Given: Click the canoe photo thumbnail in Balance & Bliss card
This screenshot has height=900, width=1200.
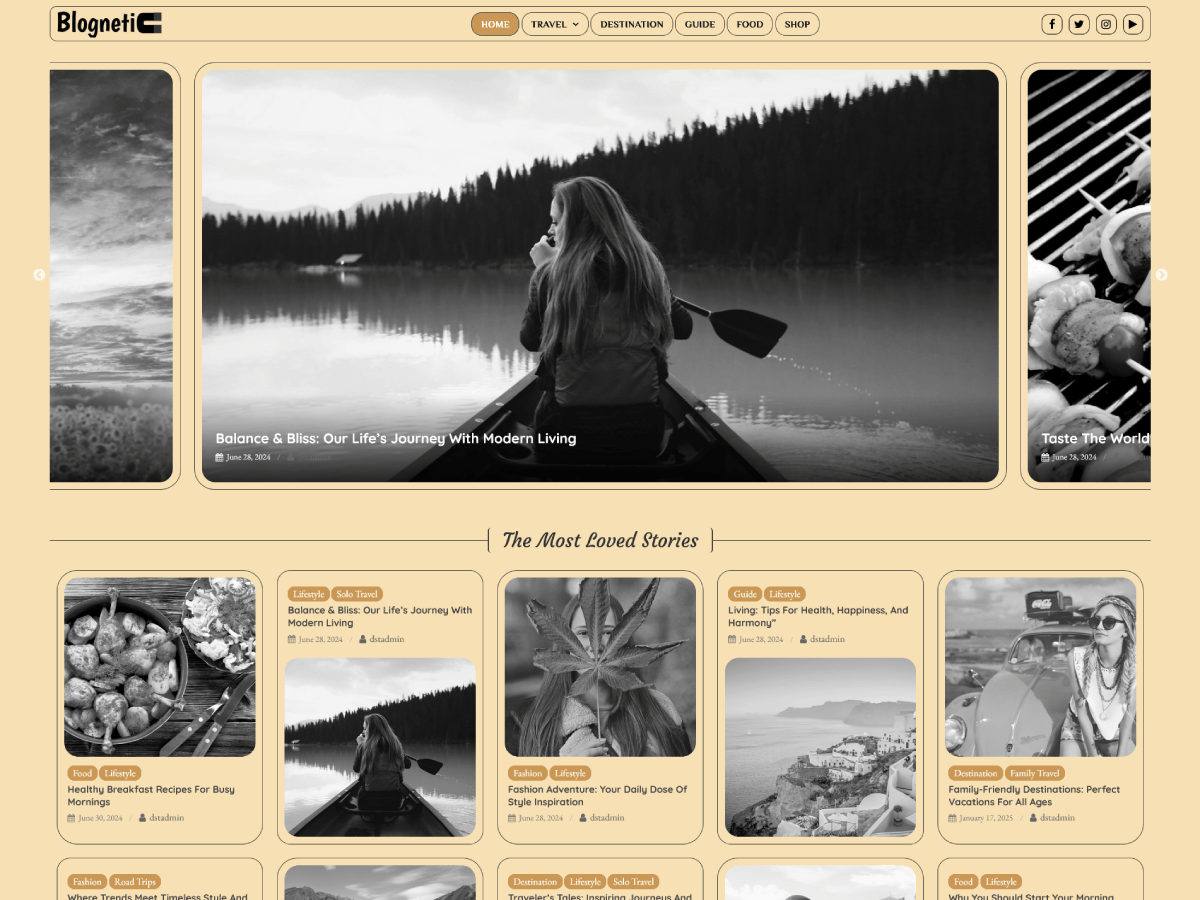Looking at the screenshot, I should click(380, 747).
